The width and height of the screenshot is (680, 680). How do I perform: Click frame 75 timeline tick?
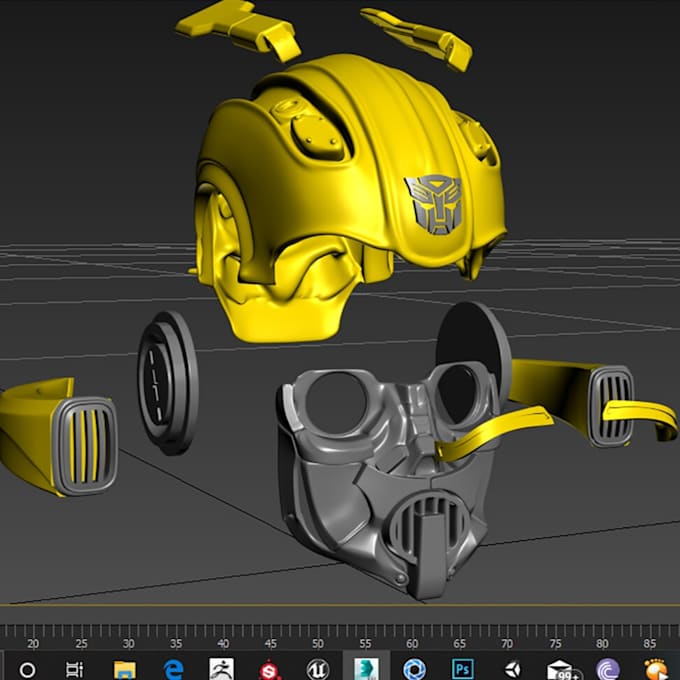(555, 644)
